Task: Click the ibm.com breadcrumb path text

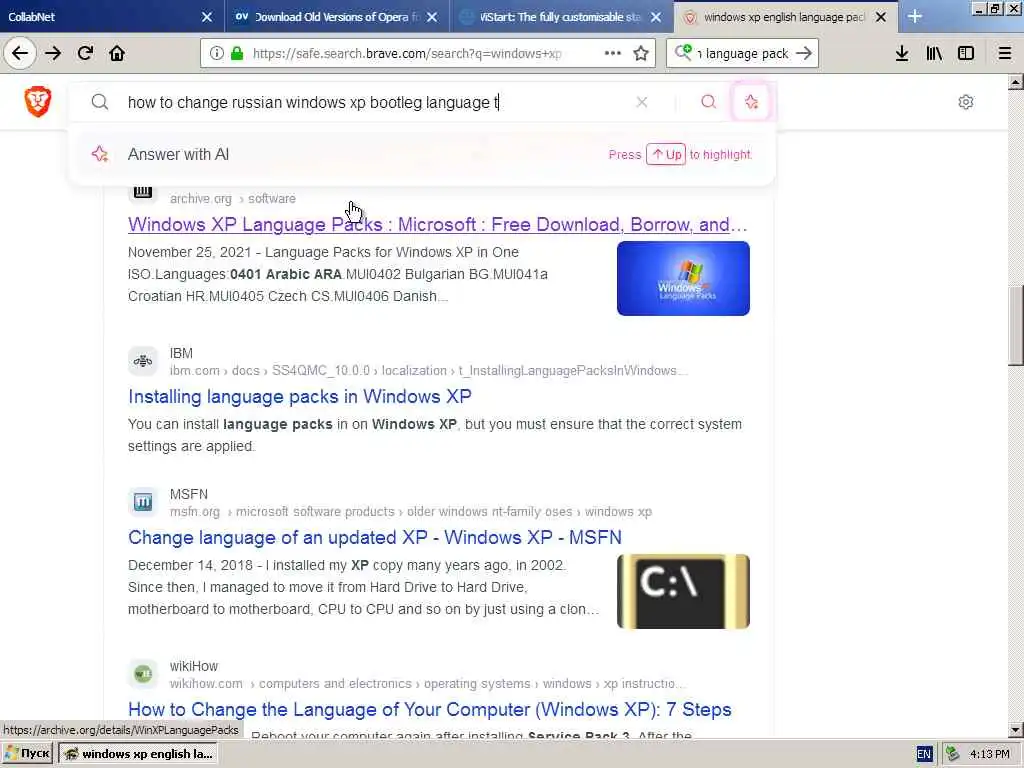Action: [x=428, y=371]
